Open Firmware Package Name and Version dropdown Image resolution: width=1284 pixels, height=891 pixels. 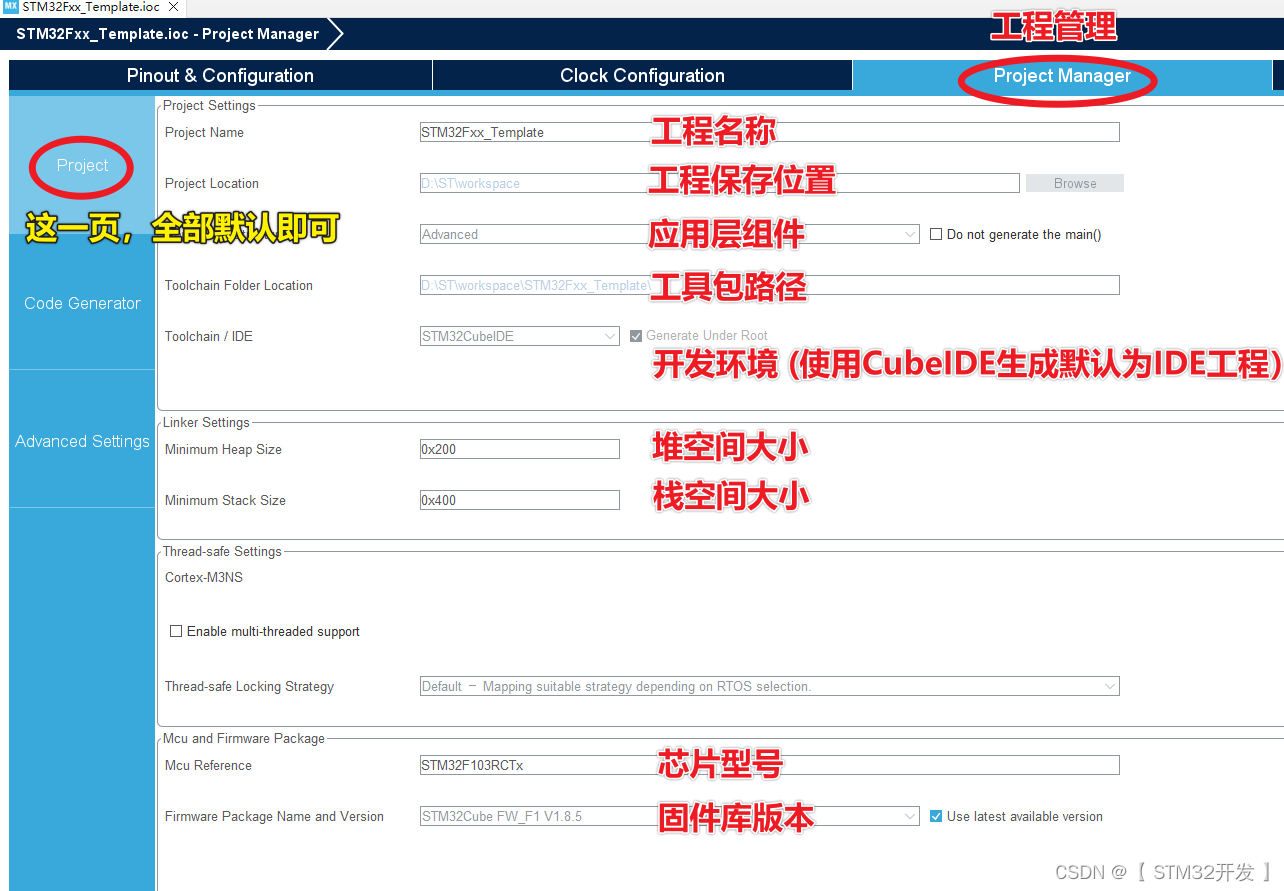(x=669, y=816)
